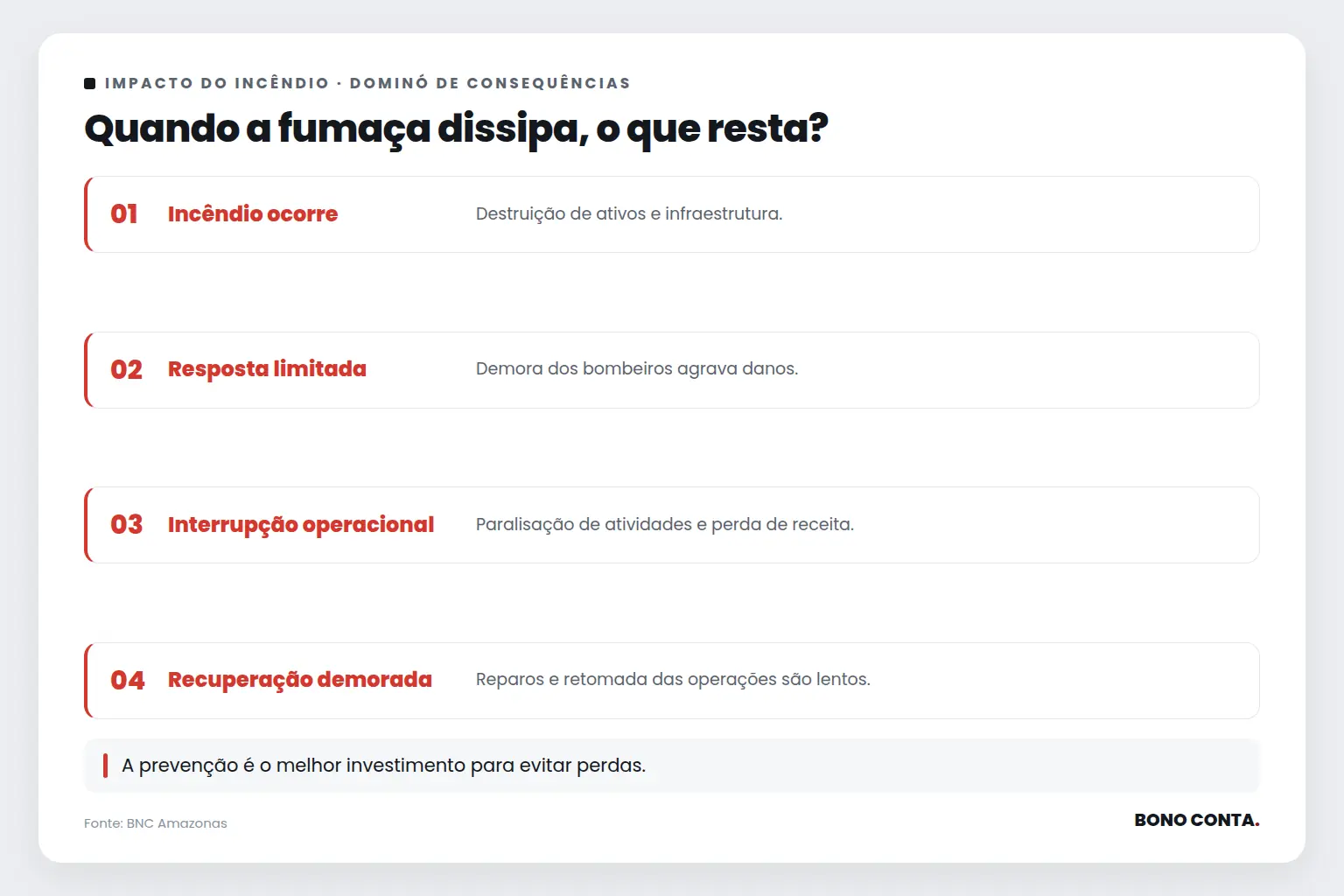Click description Reparos e retomada das operações
Screen dimensions: 1344x896
[673, 679]
